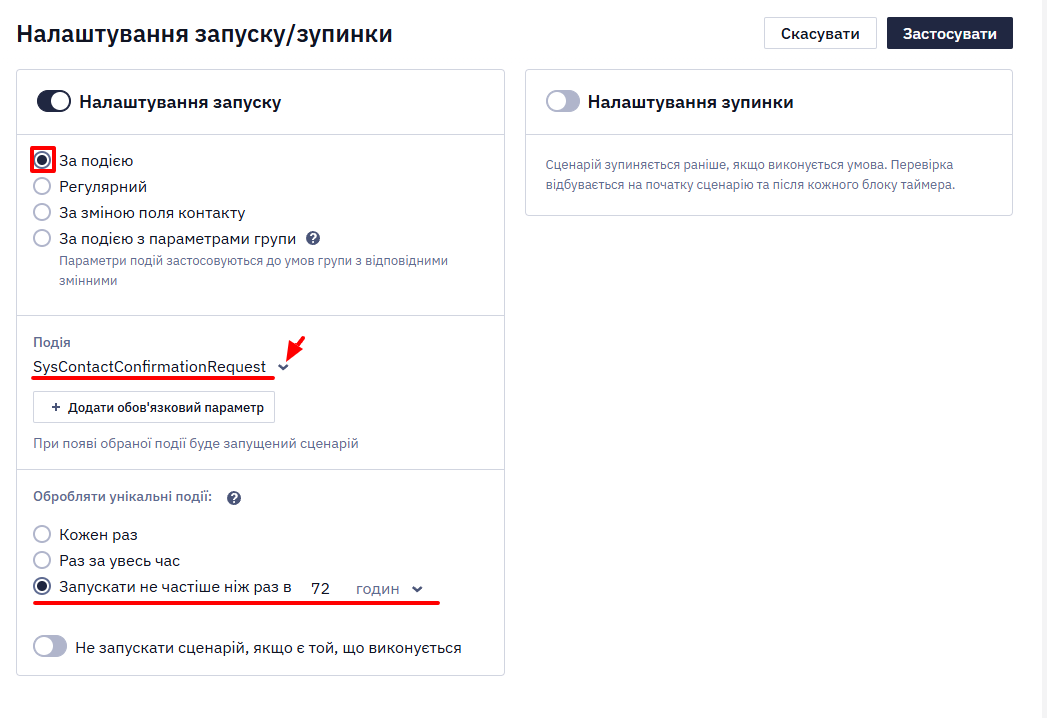1047x718 pixels.
Task: Select Запускати не частіше ніж раз в
Action: (42, 586)
